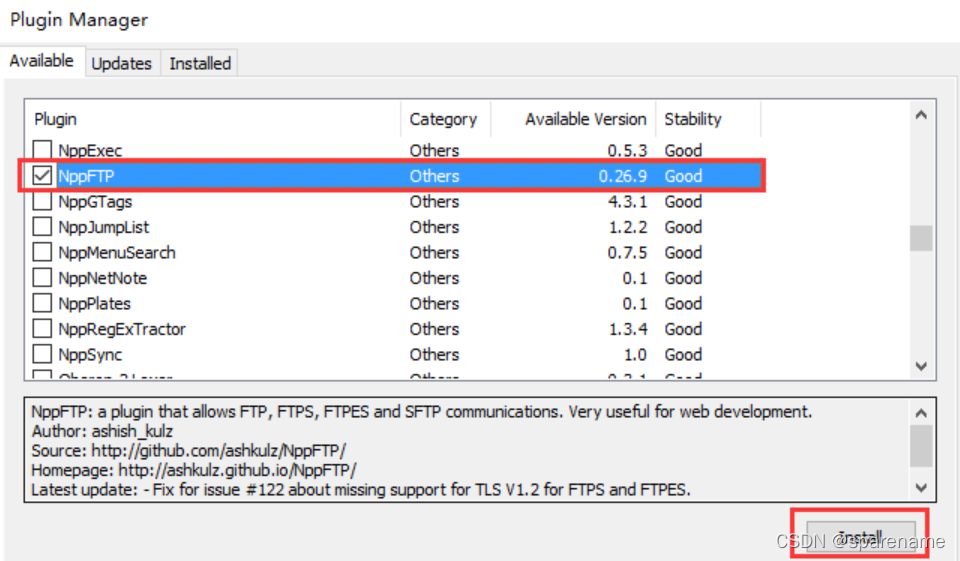
Task: Click version 1.2.2 in NppJumpList row
Action: pos(627,227)
